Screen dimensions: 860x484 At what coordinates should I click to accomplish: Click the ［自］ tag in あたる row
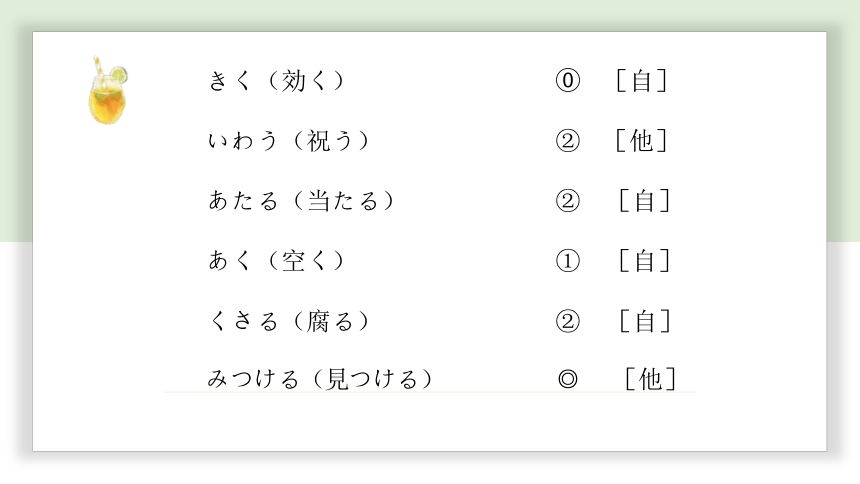point(645,201)
